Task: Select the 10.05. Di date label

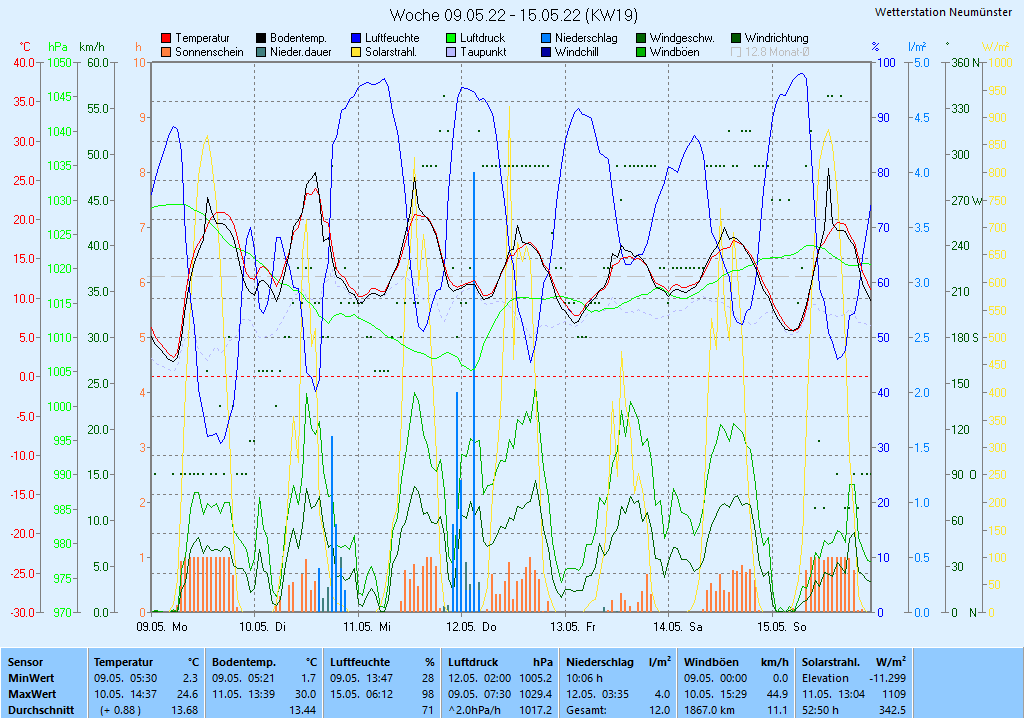Action: [x=263, y=627]
